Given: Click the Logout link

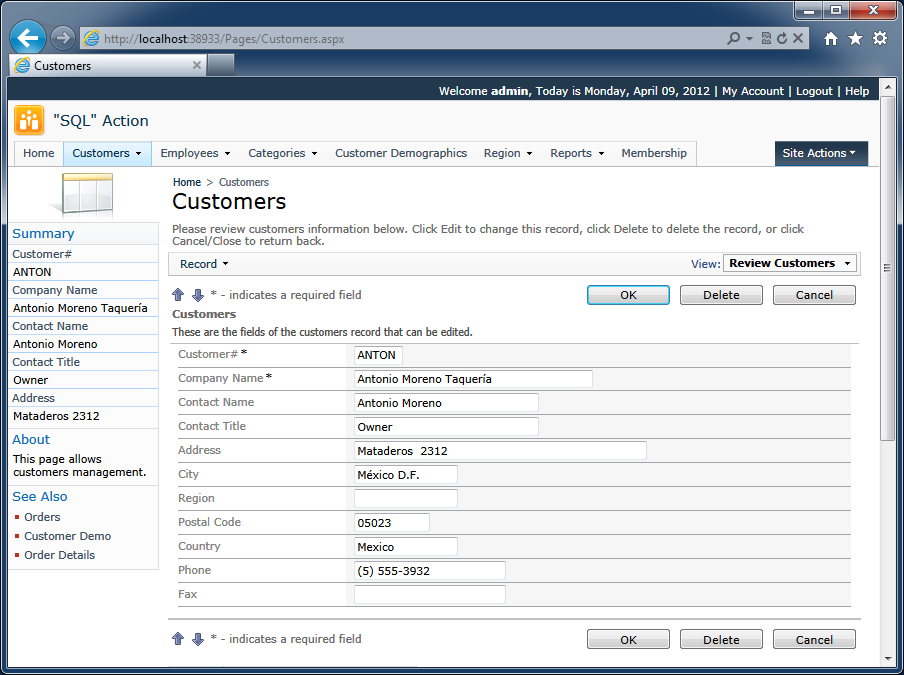Looking at the screenshot, I should coord(814,91).
